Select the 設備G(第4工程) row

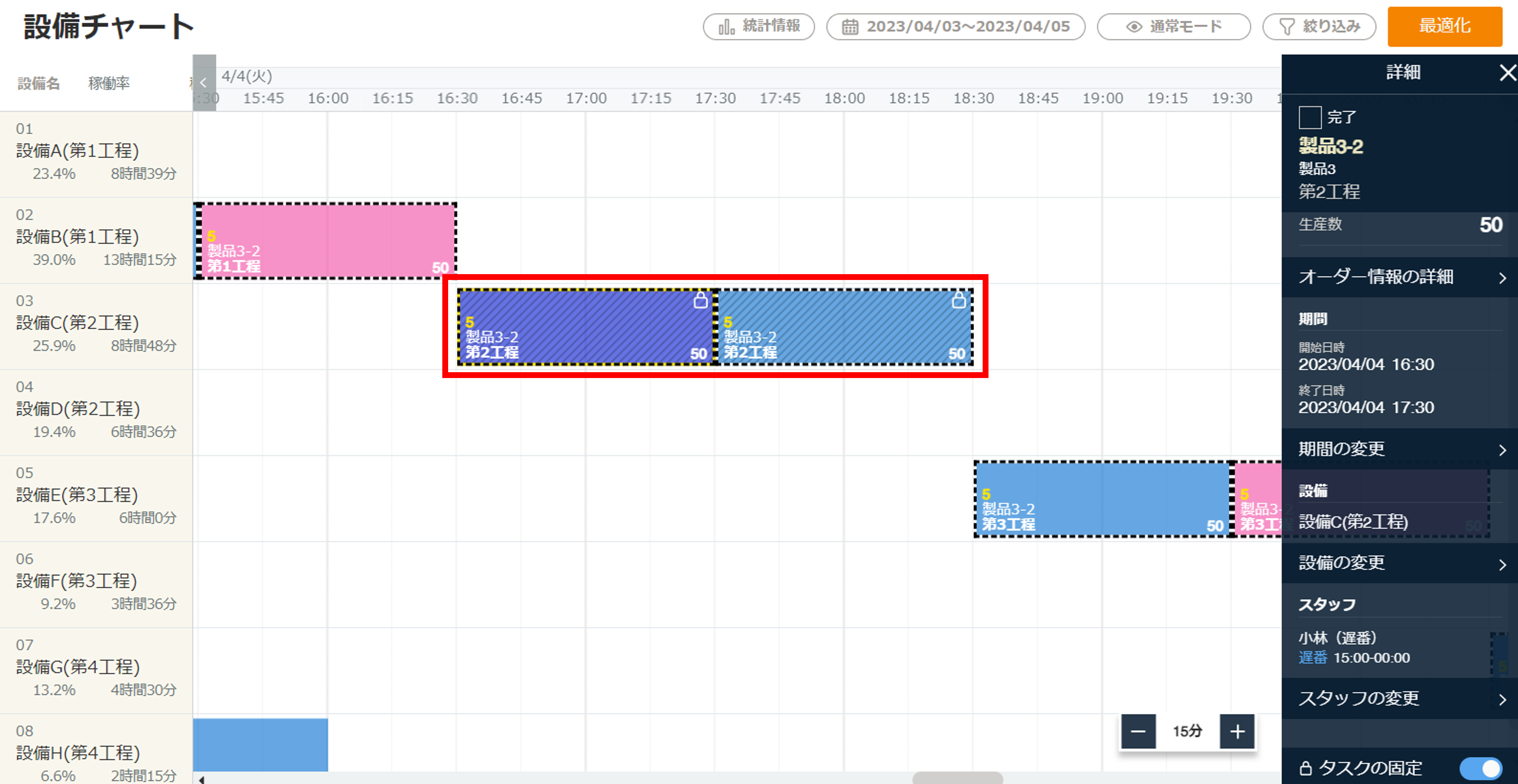coord(96,671)
